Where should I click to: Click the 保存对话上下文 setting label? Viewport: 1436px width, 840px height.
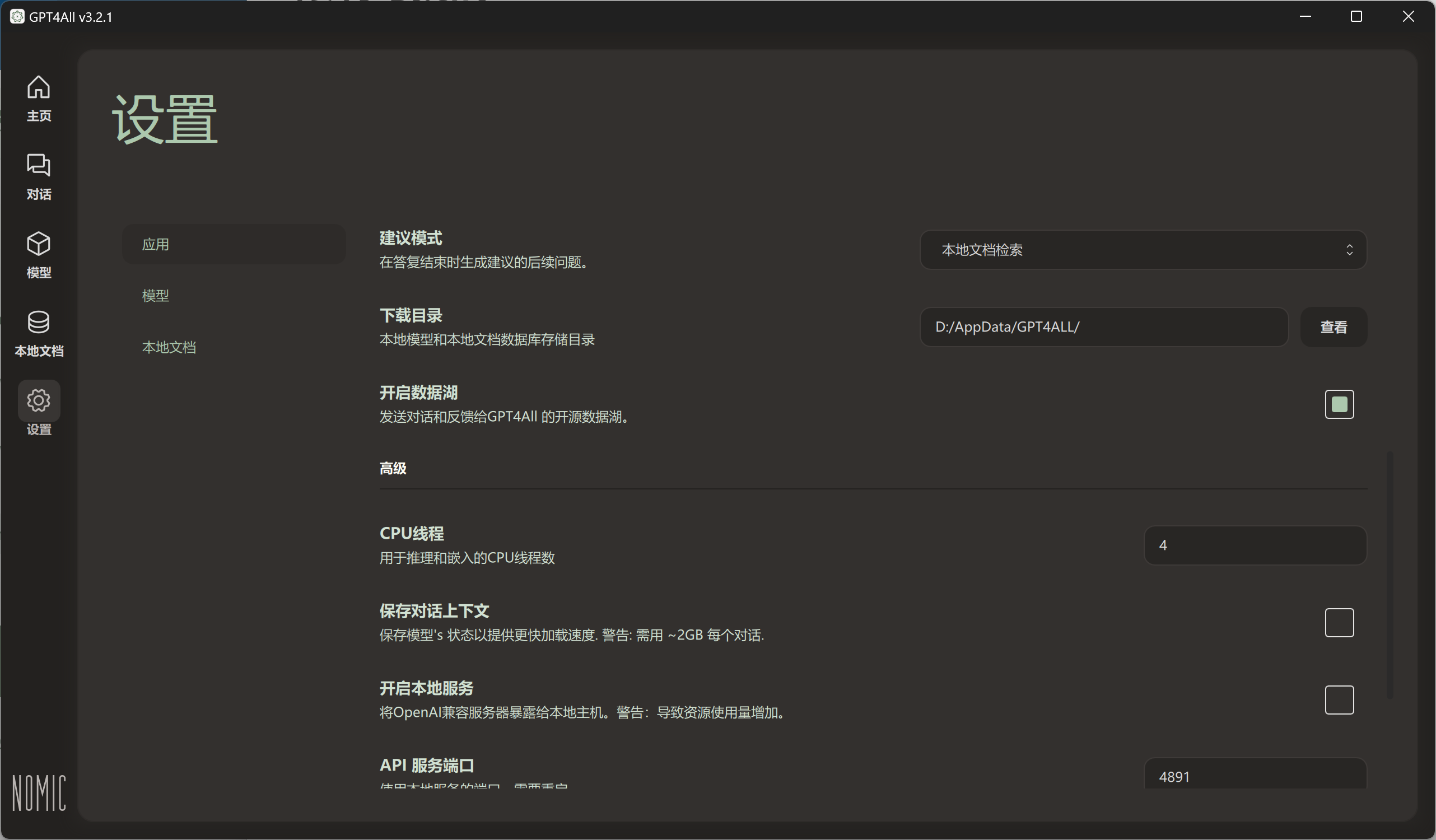[x=434, y=611]
